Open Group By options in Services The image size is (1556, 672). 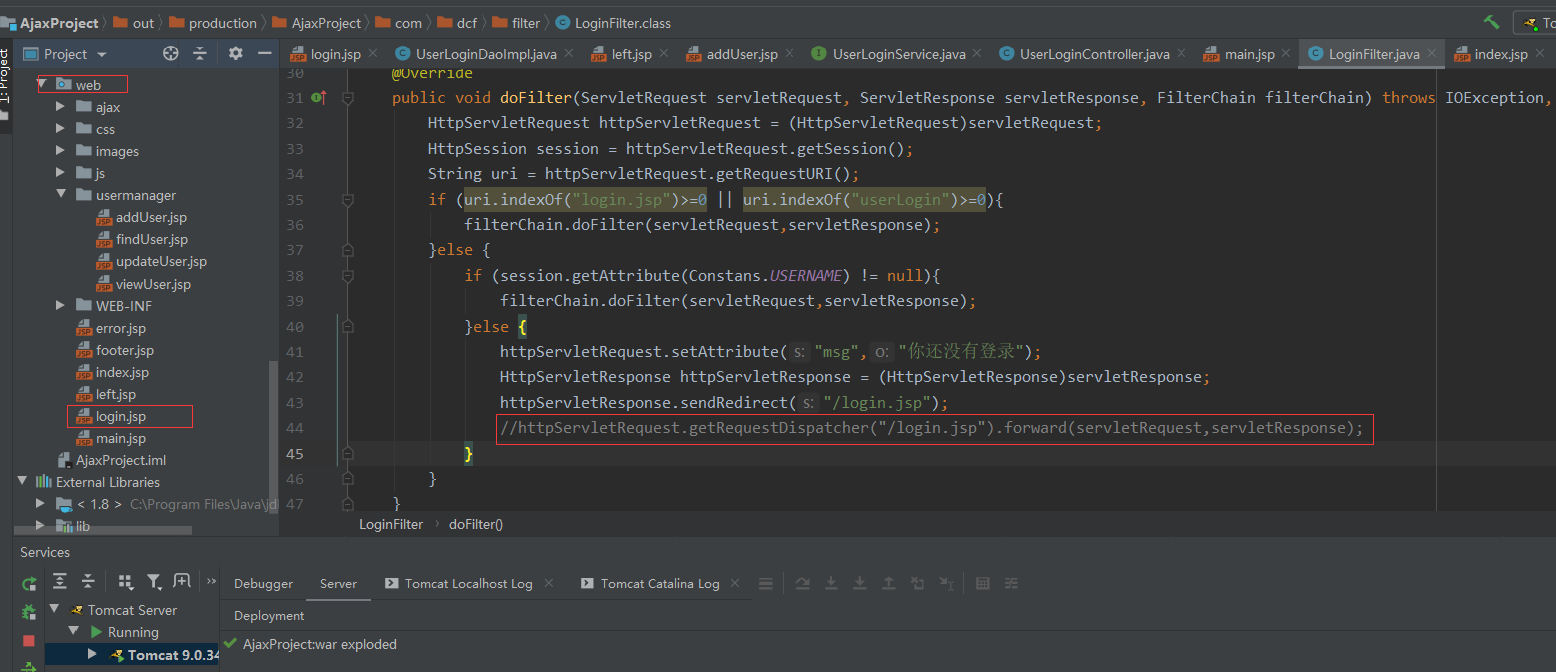[x=126, y=581]
